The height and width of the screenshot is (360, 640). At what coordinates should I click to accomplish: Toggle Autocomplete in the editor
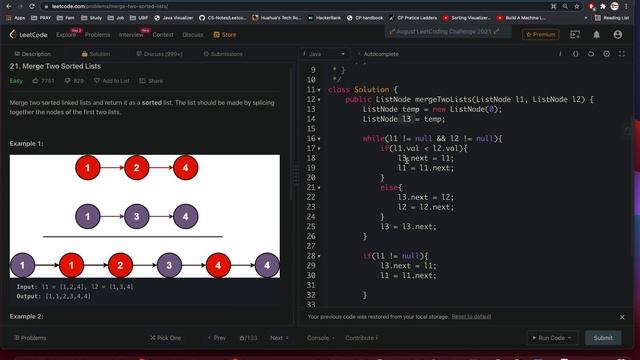click(378, 54)
